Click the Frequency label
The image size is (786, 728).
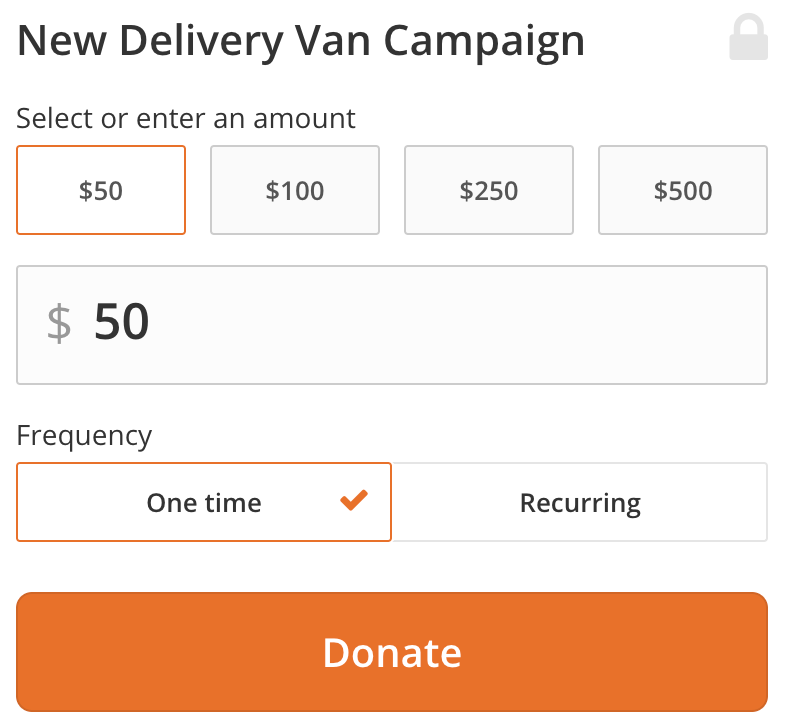pos(84,436)
